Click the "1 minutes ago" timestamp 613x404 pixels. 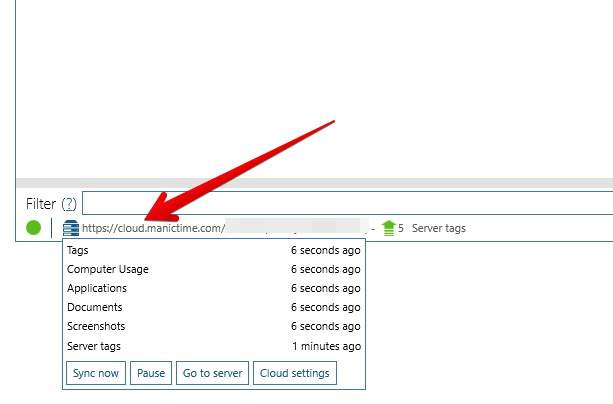[326, 346]
